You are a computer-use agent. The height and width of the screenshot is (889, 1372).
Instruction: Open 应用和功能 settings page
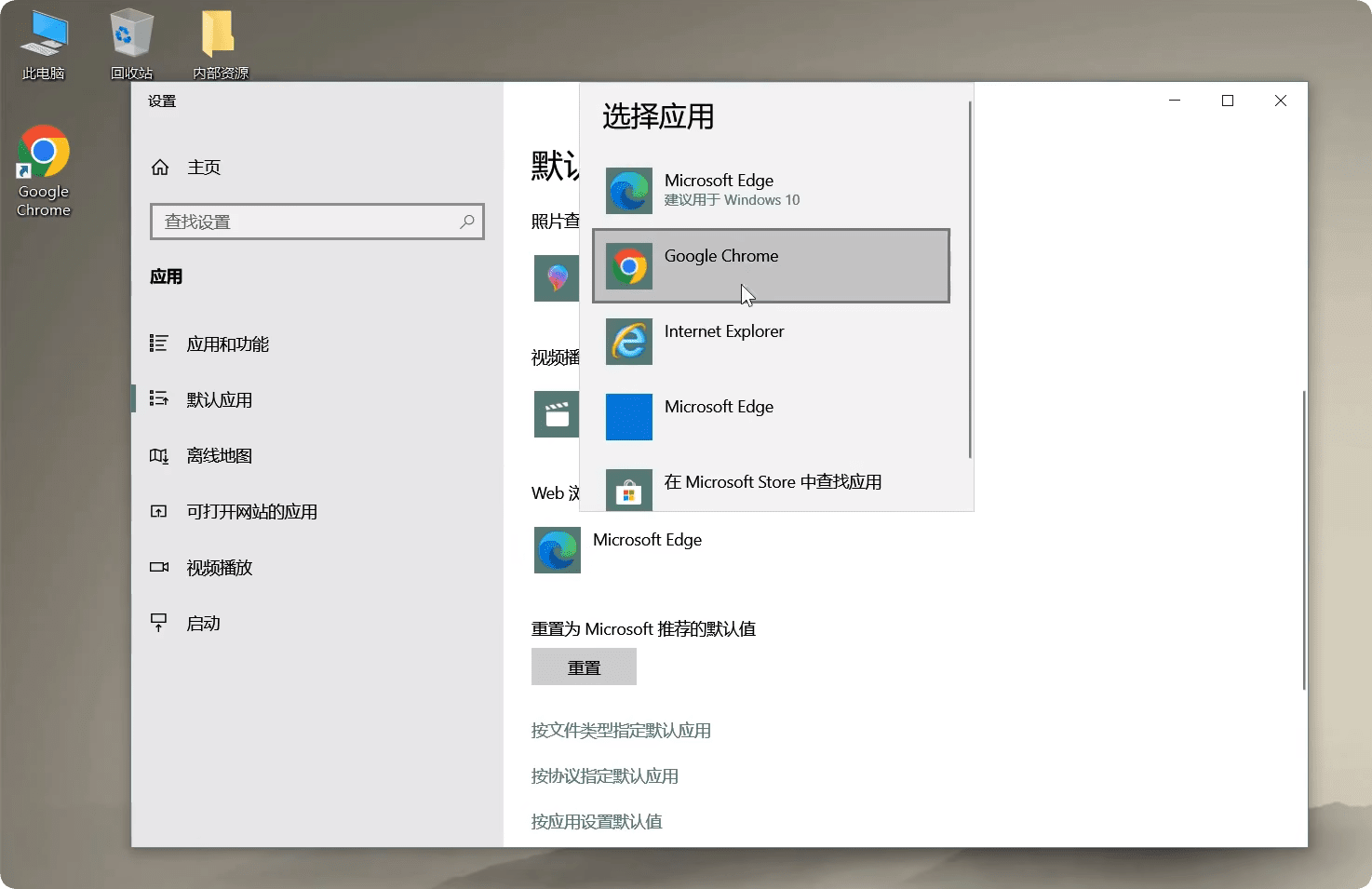[x=227, y=344]
